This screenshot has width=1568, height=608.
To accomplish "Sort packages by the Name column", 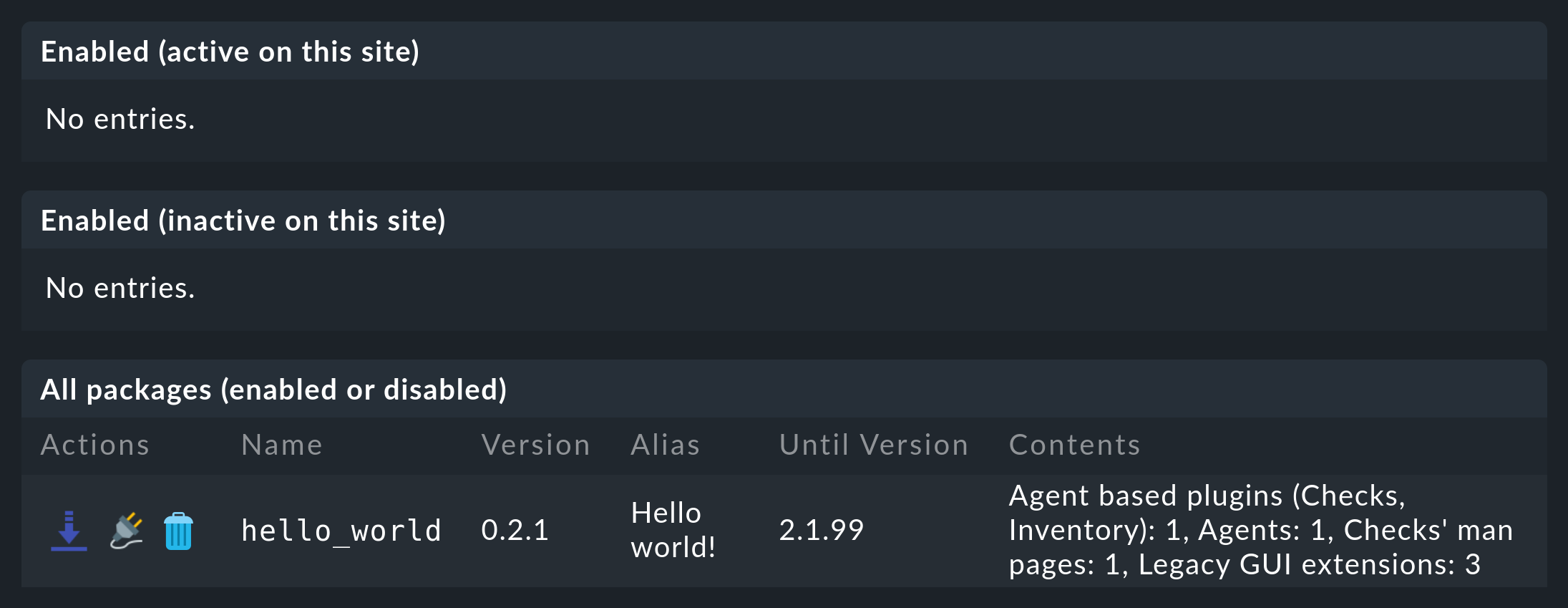I will coord(281,444).
